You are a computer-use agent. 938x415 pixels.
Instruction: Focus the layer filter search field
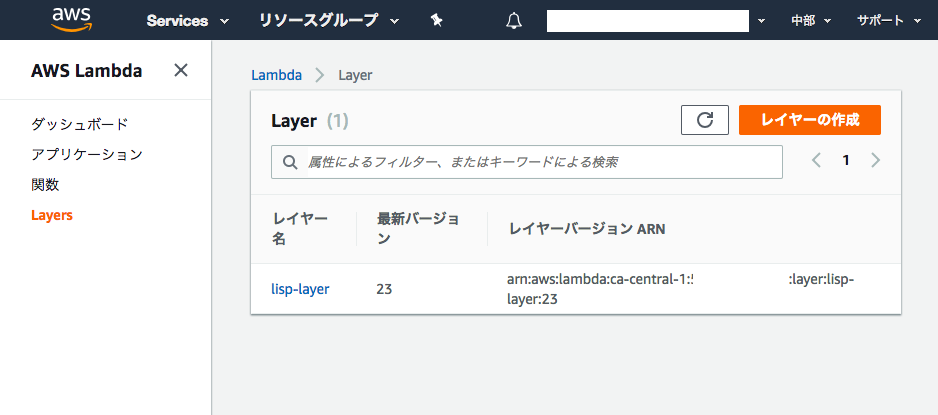[x=527, y=162]
